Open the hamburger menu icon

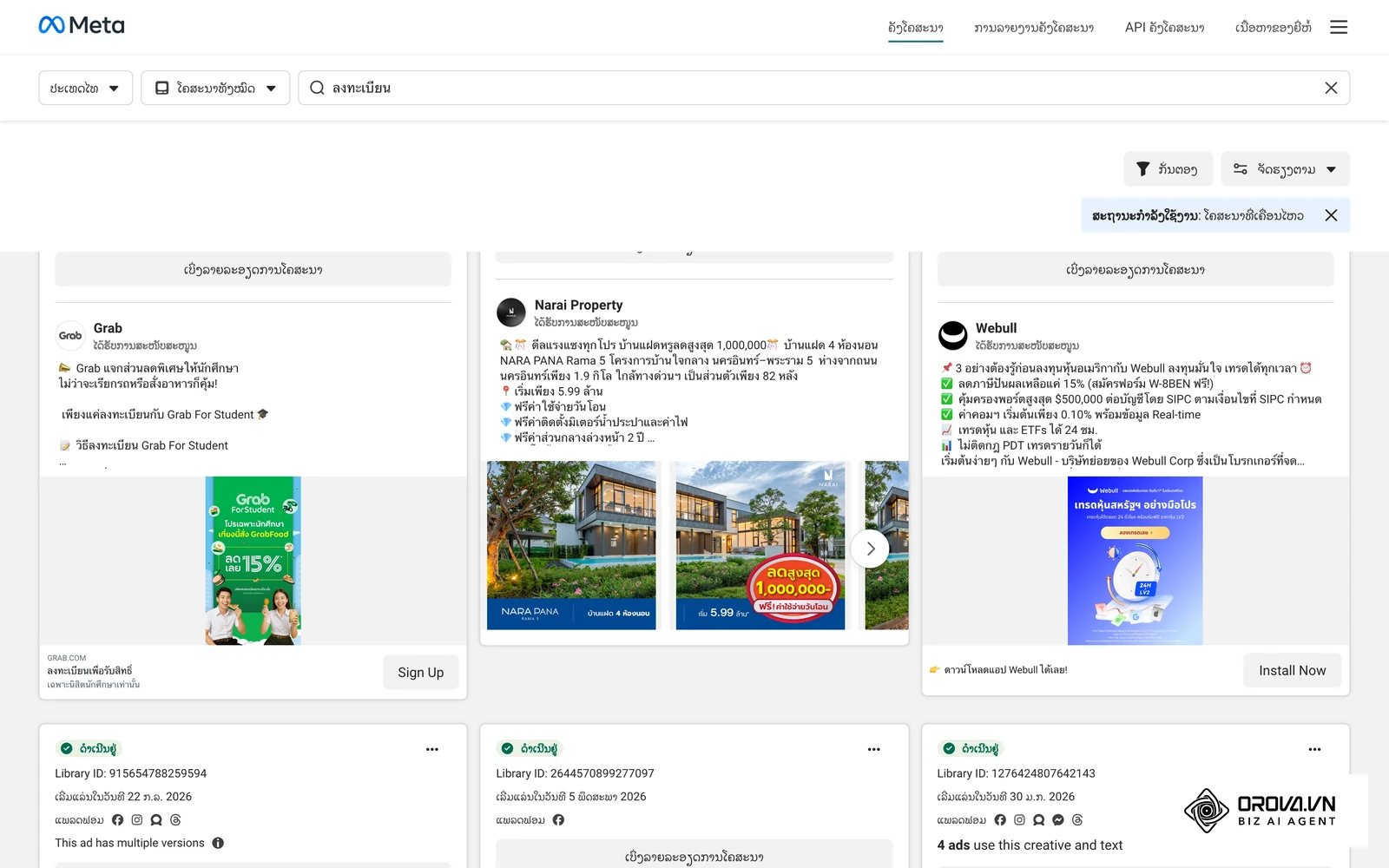1339,27
